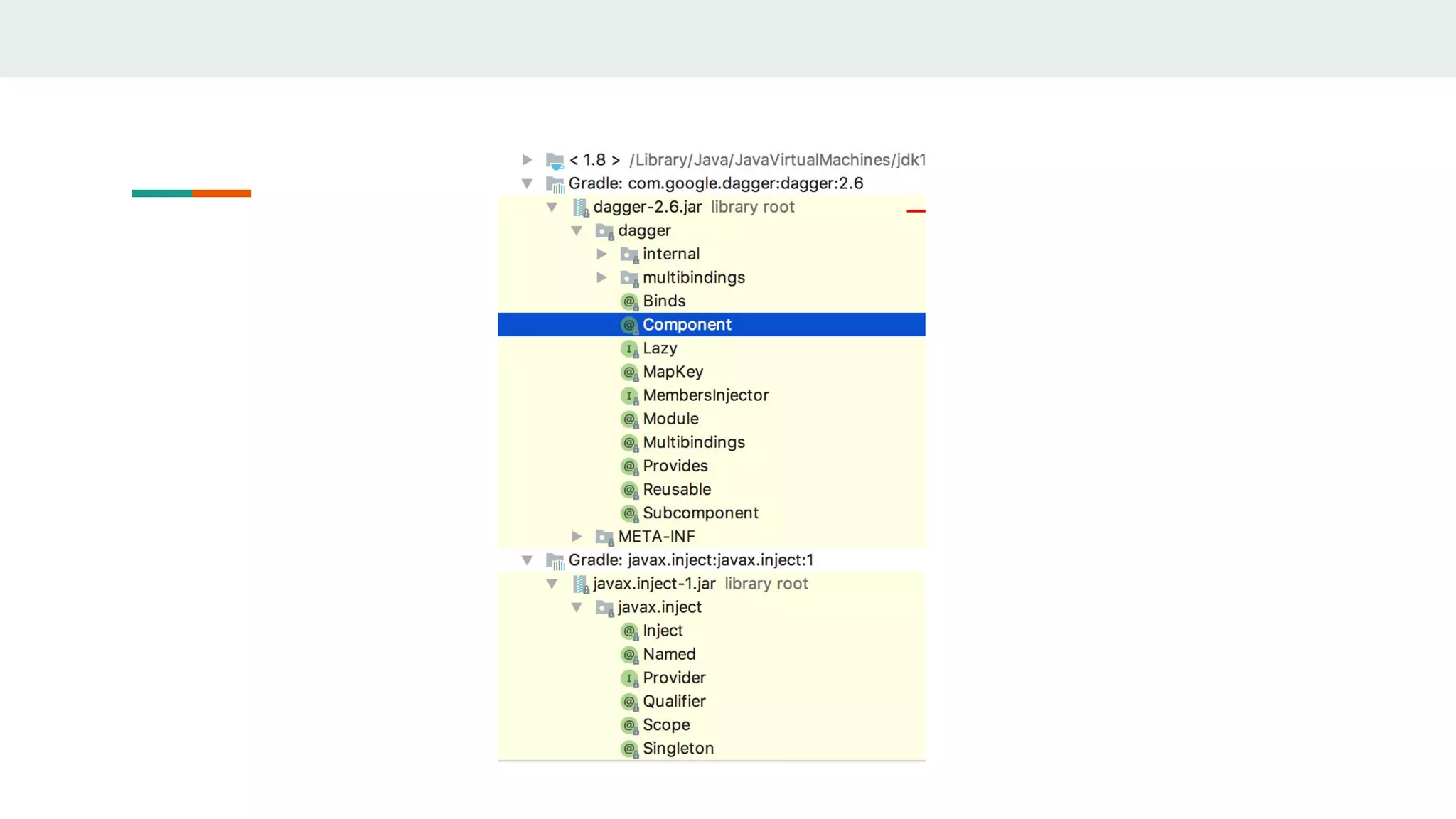The height and width of the screenshot is (819, 1456).
Task: Click the Provider interface icon
Action: (629, 678)
